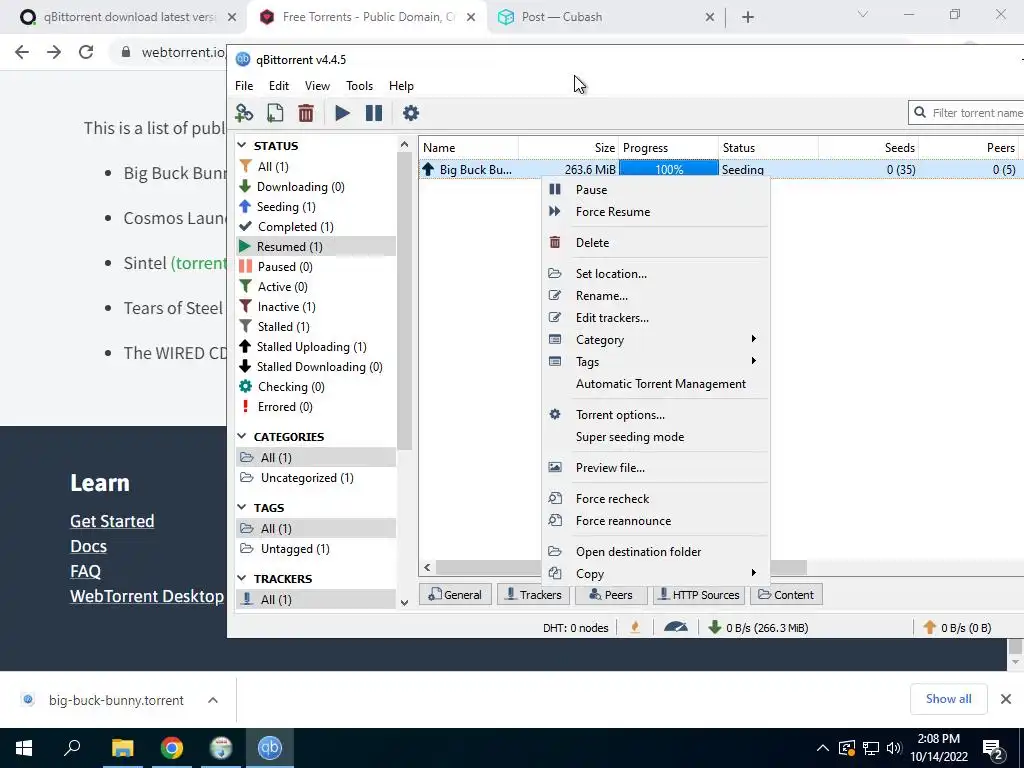Click Add torrent link toolbar icon
Image resolution: width=1024 pixels, height=768 pixels.
(244, 113)
